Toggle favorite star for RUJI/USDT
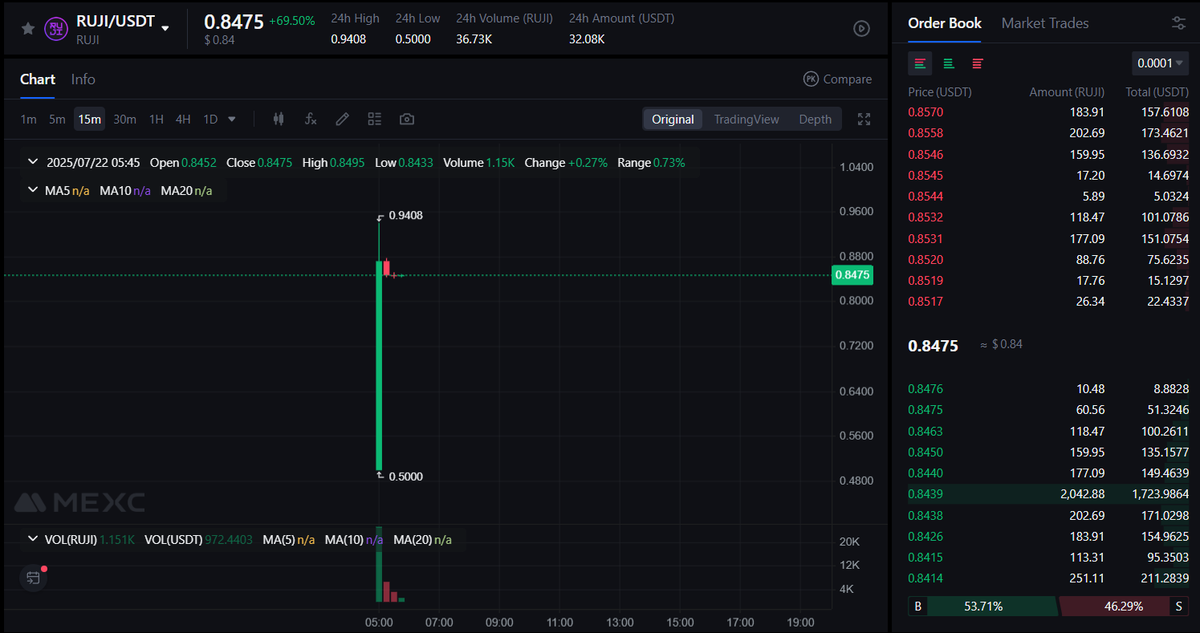The height and width of the screenshot is (633, 1200). [27, 28]
